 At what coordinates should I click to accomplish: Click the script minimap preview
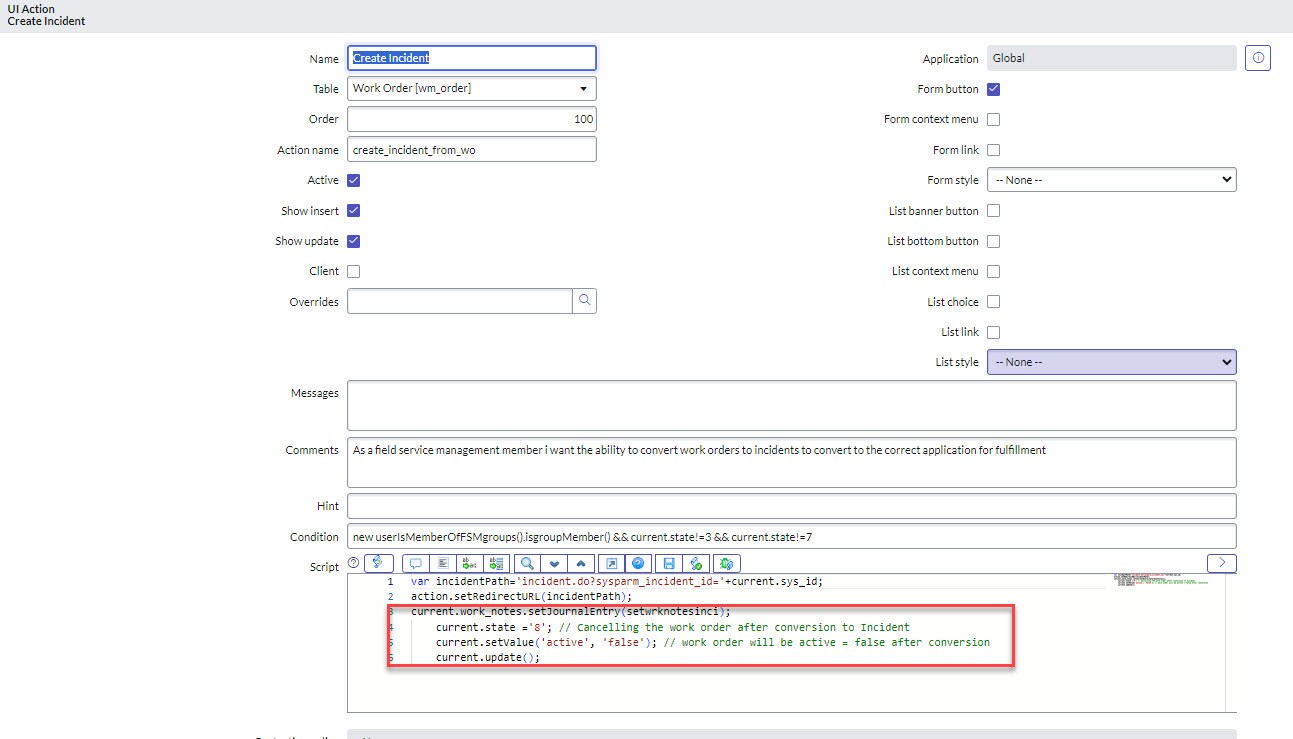tap(1160, 580)
